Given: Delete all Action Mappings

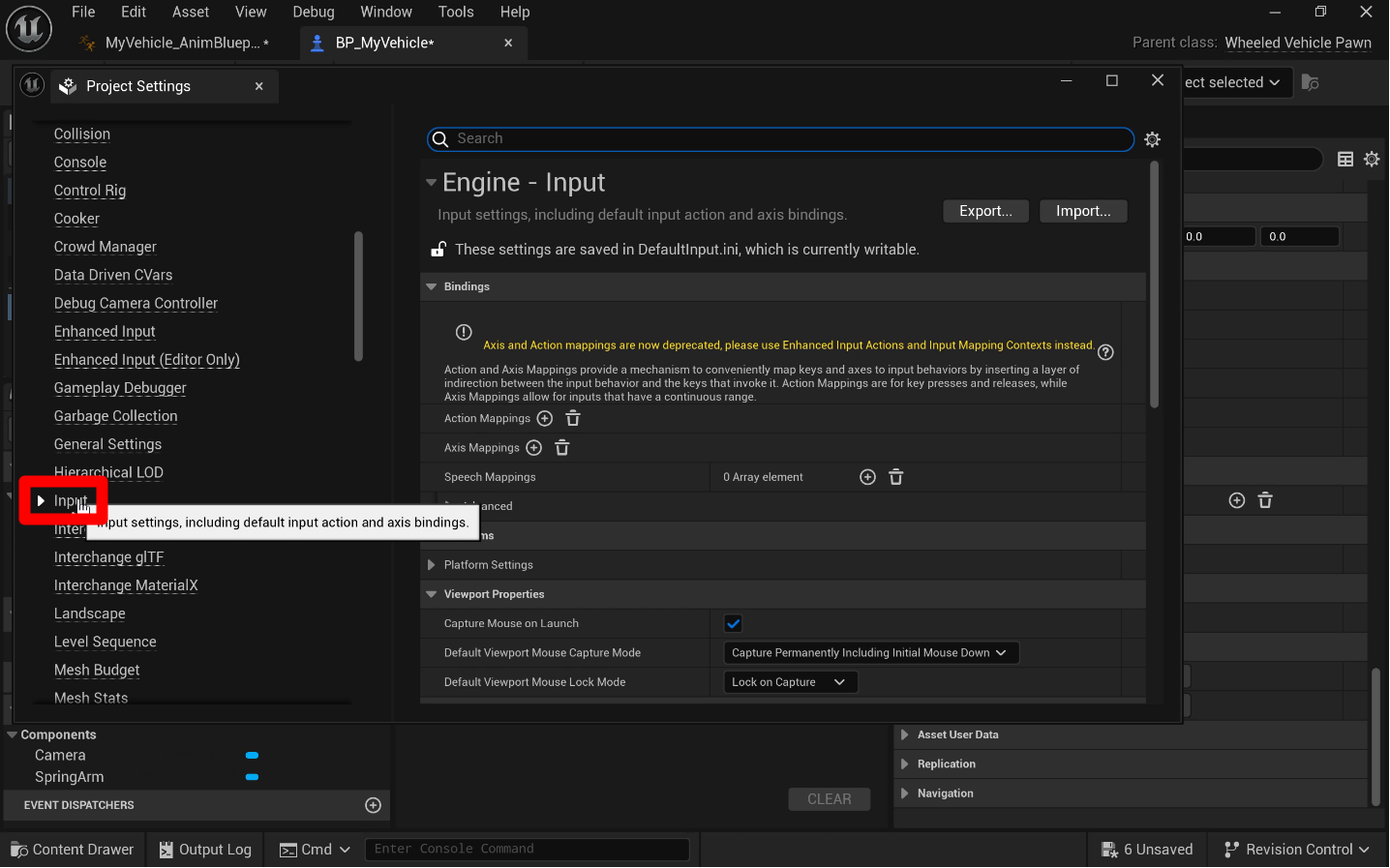Looking at the screenshot, I should tap(573, 419).
